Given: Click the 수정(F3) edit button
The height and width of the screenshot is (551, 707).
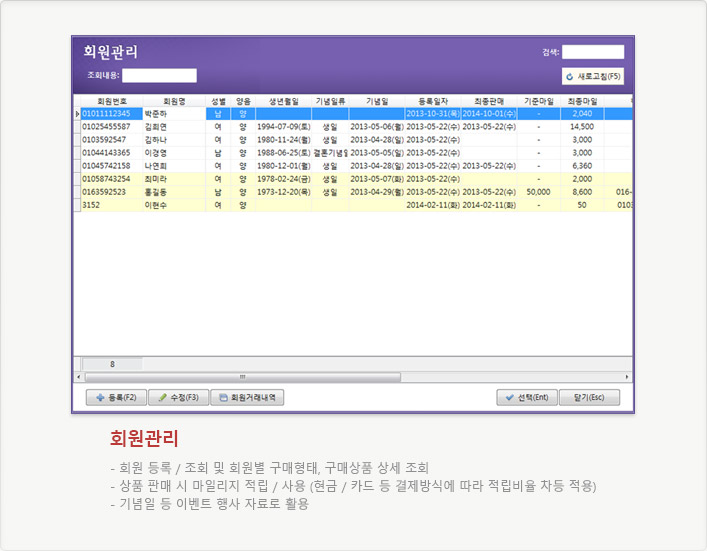Looking at the screenshot, I should coord(179,397).
